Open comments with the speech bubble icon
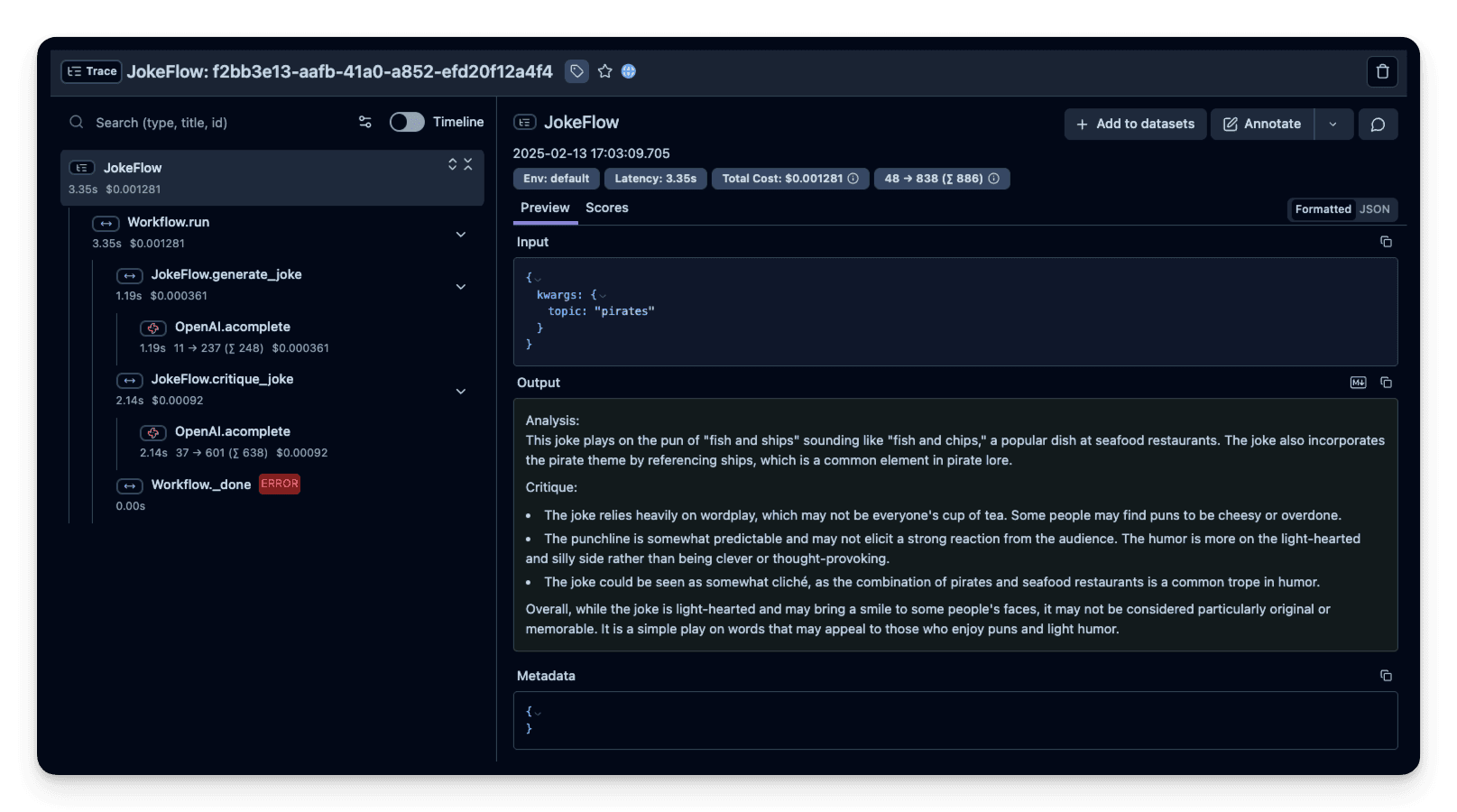The height and width of the screenshot is (812, 1457). point(1378,124)
